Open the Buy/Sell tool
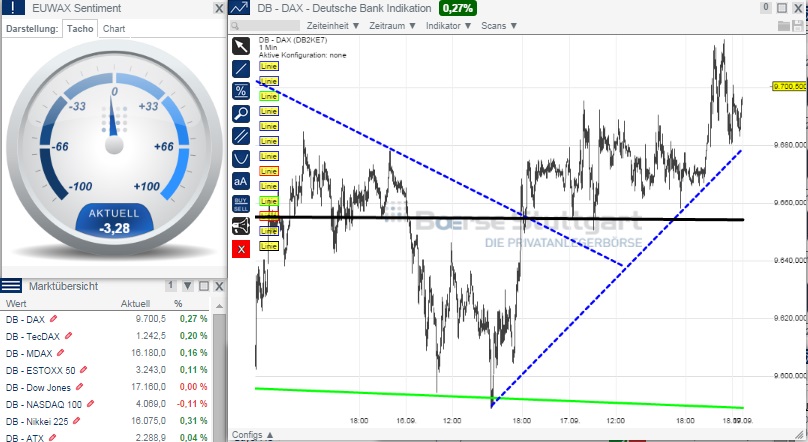Screen dimensions: 808x442 [241, 204]
